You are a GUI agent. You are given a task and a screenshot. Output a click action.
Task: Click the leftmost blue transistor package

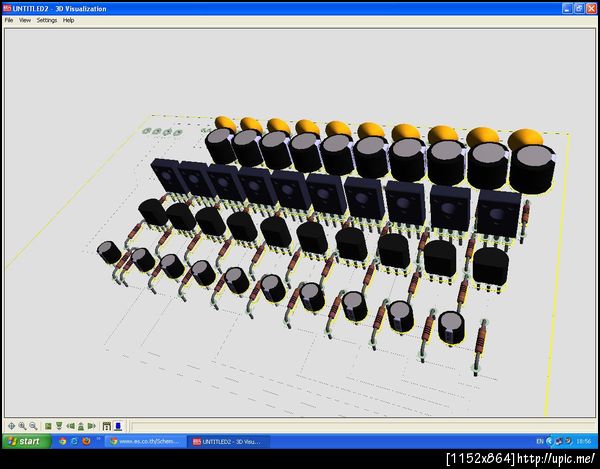[x=168, y=177]
